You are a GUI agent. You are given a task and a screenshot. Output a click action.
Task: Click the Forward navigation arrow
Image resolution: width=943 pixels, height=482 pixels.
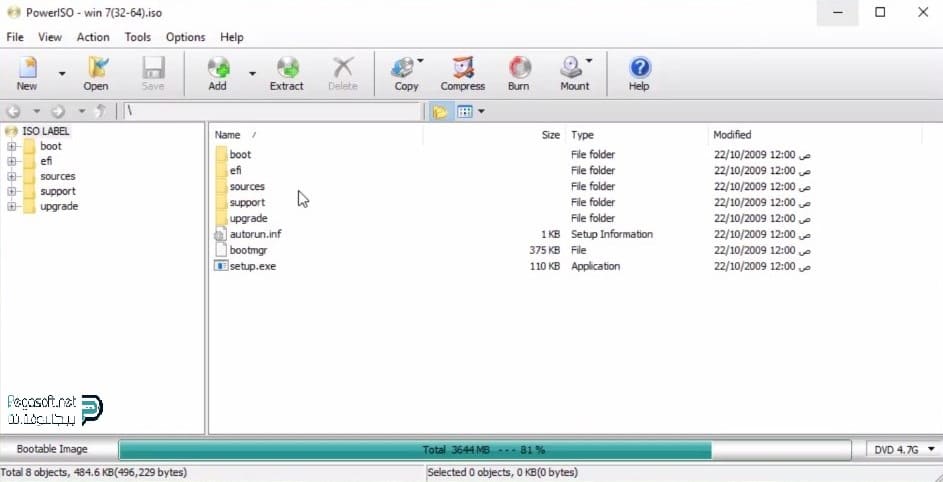[x=58, y=112]
